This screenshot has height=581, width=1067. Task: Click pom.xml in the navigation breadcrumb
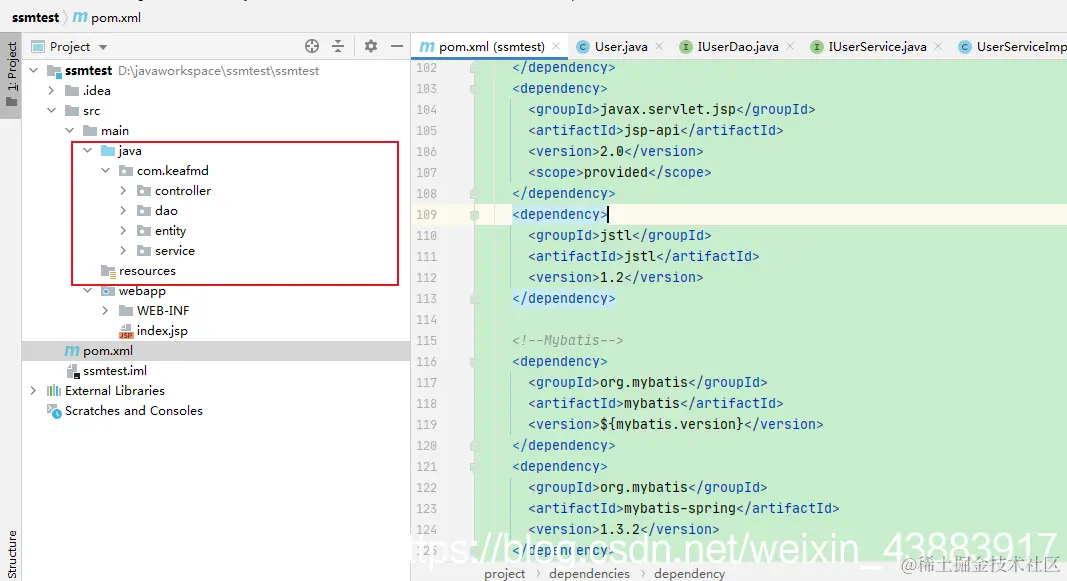[x=116, y=18]
